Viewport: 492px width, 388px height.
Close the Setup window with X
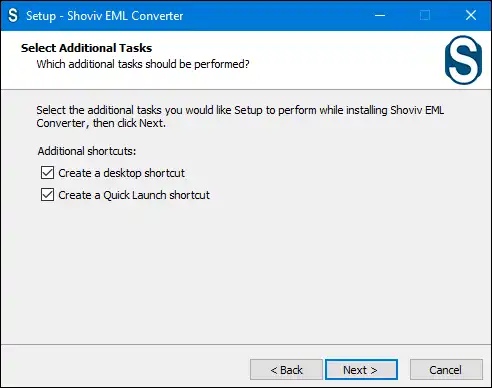pos(471,15)
